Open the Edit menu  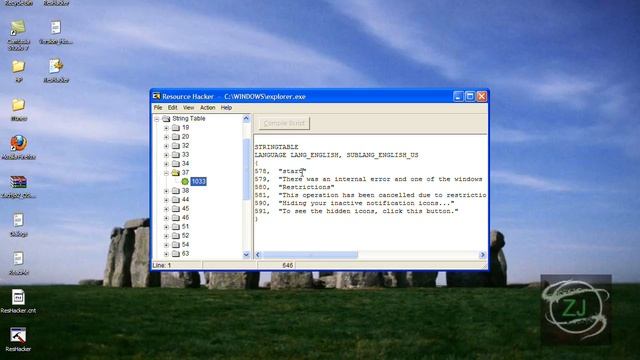pos(173,108)
